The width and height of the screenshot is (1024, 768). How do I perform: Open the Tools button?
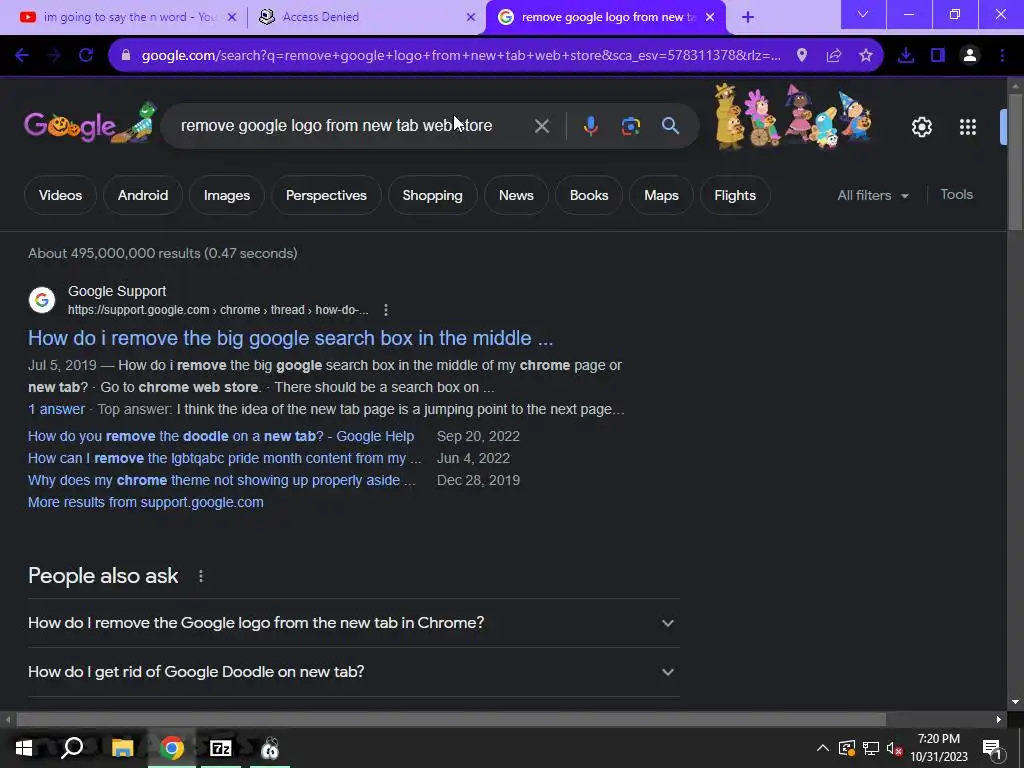tap(956, 195)
